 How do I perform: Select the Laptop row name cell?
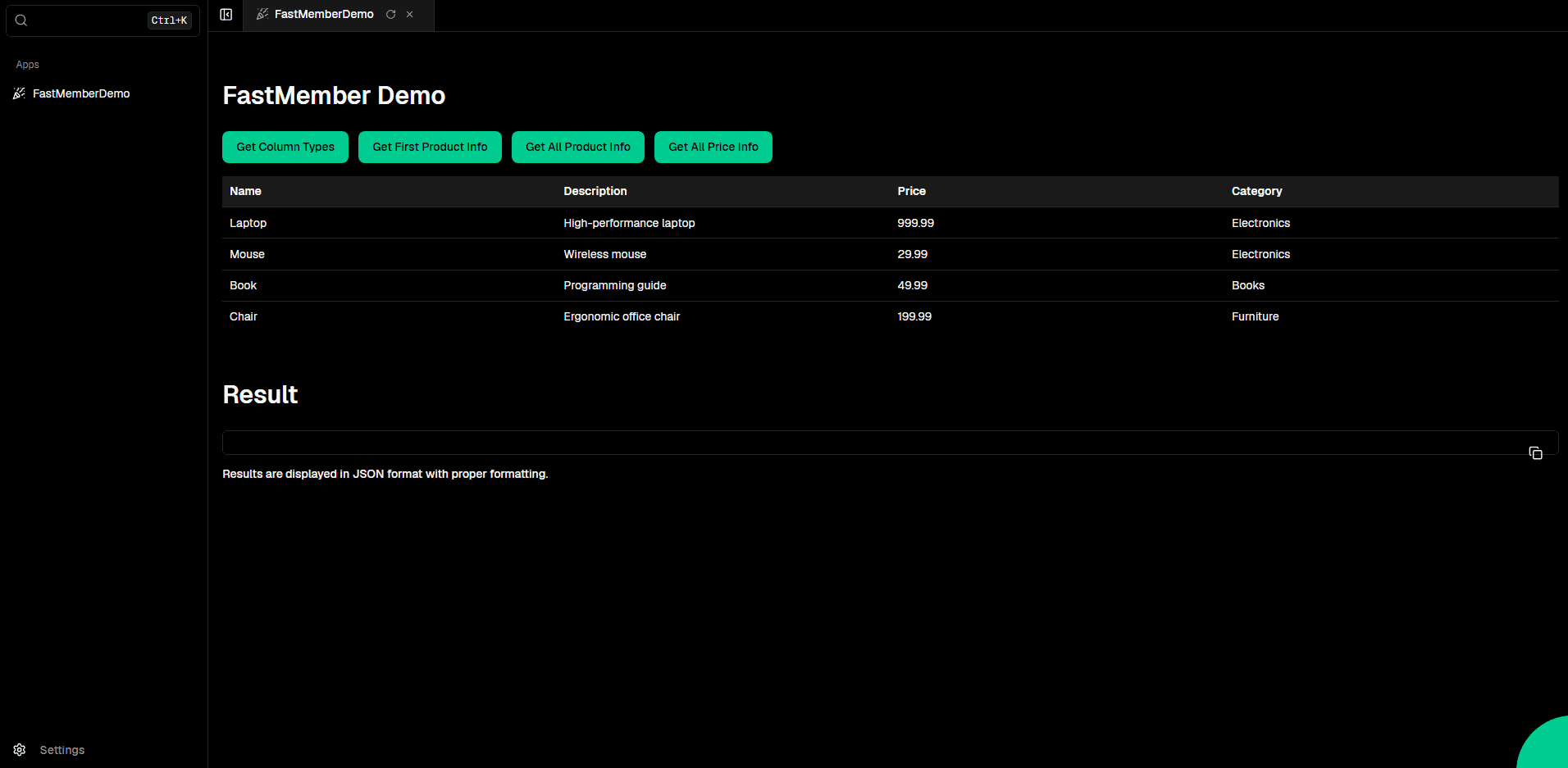tap(248, 223)
